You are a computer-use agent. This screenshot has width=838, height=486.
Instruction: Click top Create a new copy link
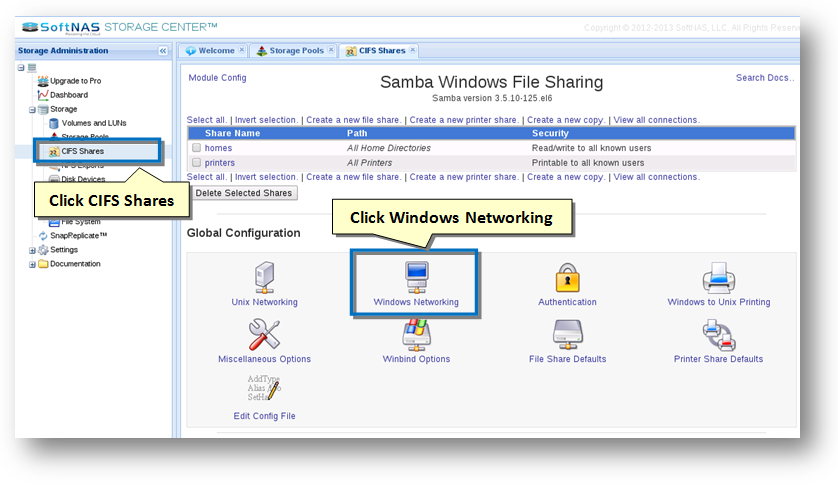566,120
